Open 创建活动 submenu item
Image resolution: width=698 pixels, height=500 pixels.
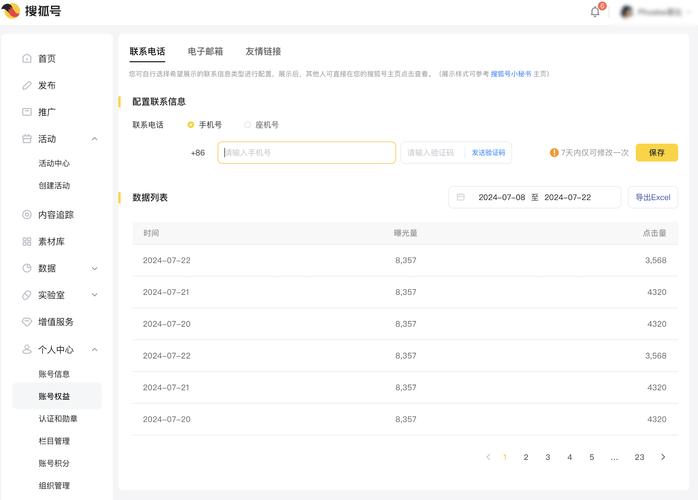coord(54,186)
